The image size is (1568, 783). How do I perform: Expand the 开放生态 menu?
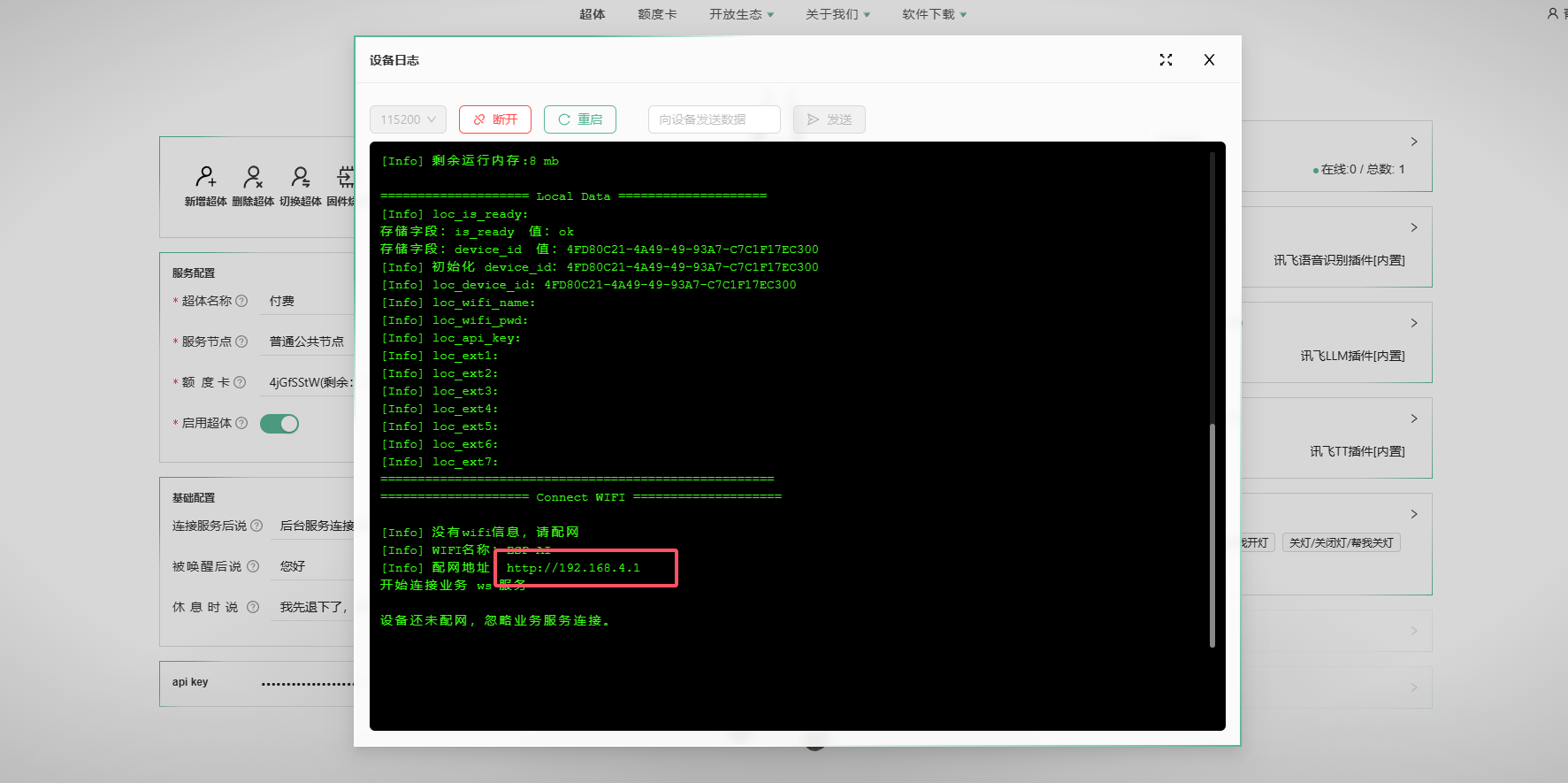(x=741, y=14)
